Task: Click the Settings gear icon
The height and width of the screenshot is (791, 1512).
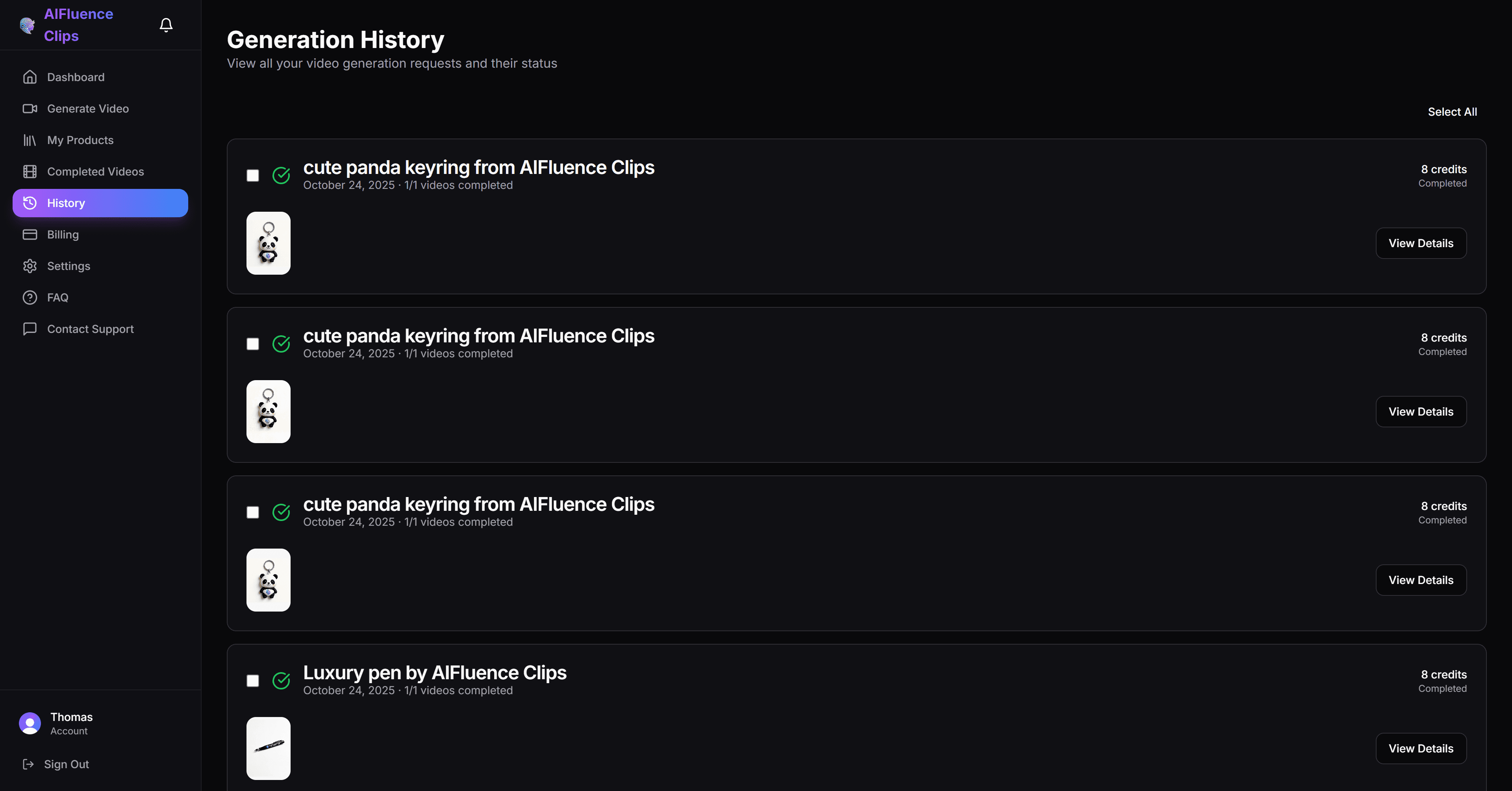Action: click(x=30, y=266)
